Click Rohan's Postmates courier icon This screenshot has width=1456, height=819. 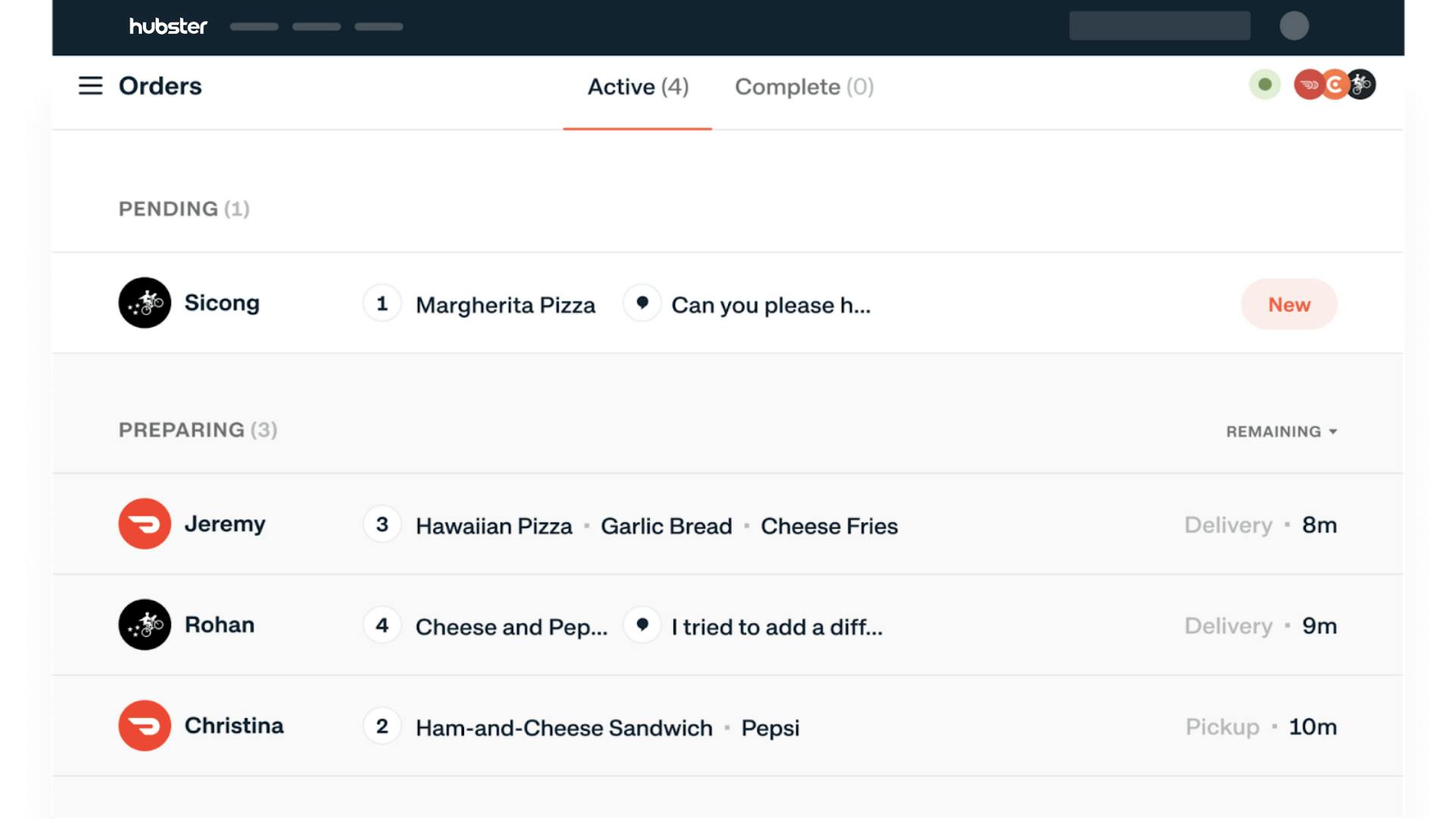144,625
